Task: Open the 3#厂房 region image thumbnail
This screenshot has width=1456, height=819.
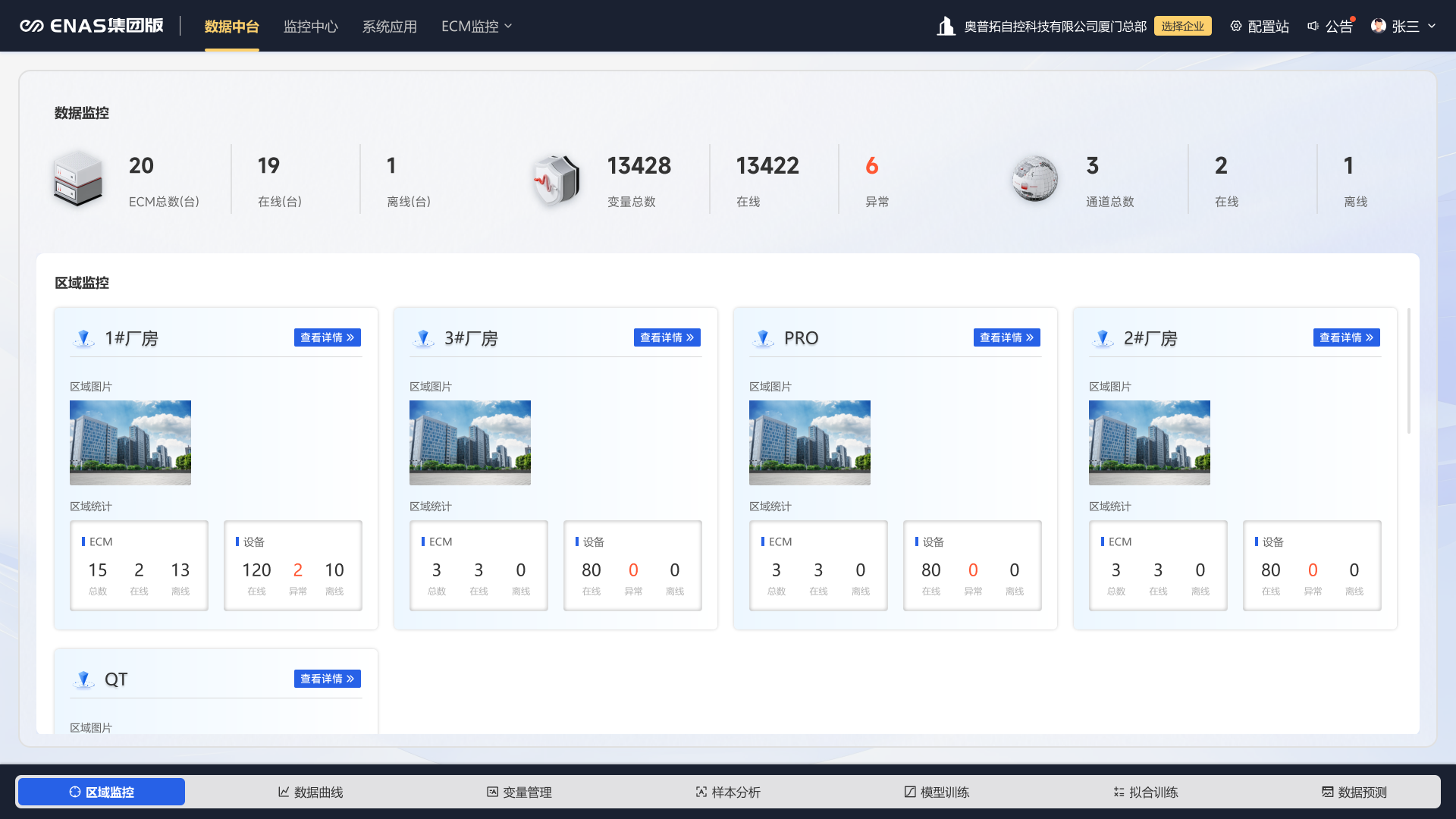Action: [470, 443]
